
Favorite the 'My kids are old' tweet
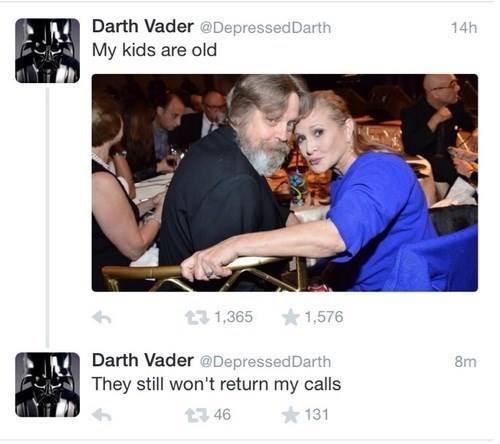290,317
